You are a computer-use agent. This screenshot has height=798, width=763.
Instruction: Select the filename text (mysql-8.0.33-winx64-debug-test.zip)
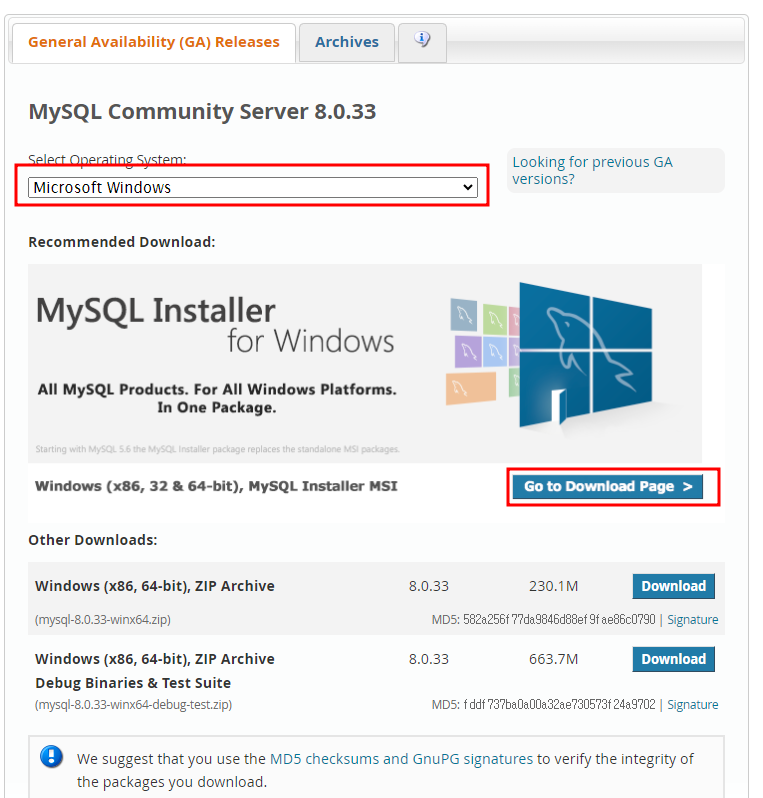tap(133, 704)
